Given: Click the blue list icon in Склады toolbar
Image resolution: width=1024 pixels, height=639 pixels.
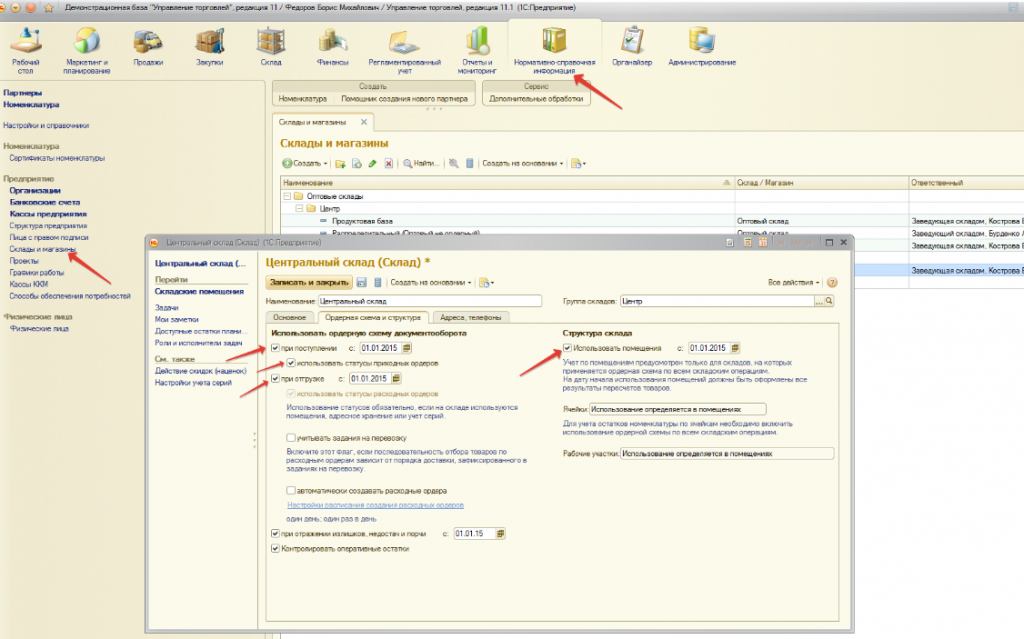Looking at the screenshot, I should click(x=469, y=163).
